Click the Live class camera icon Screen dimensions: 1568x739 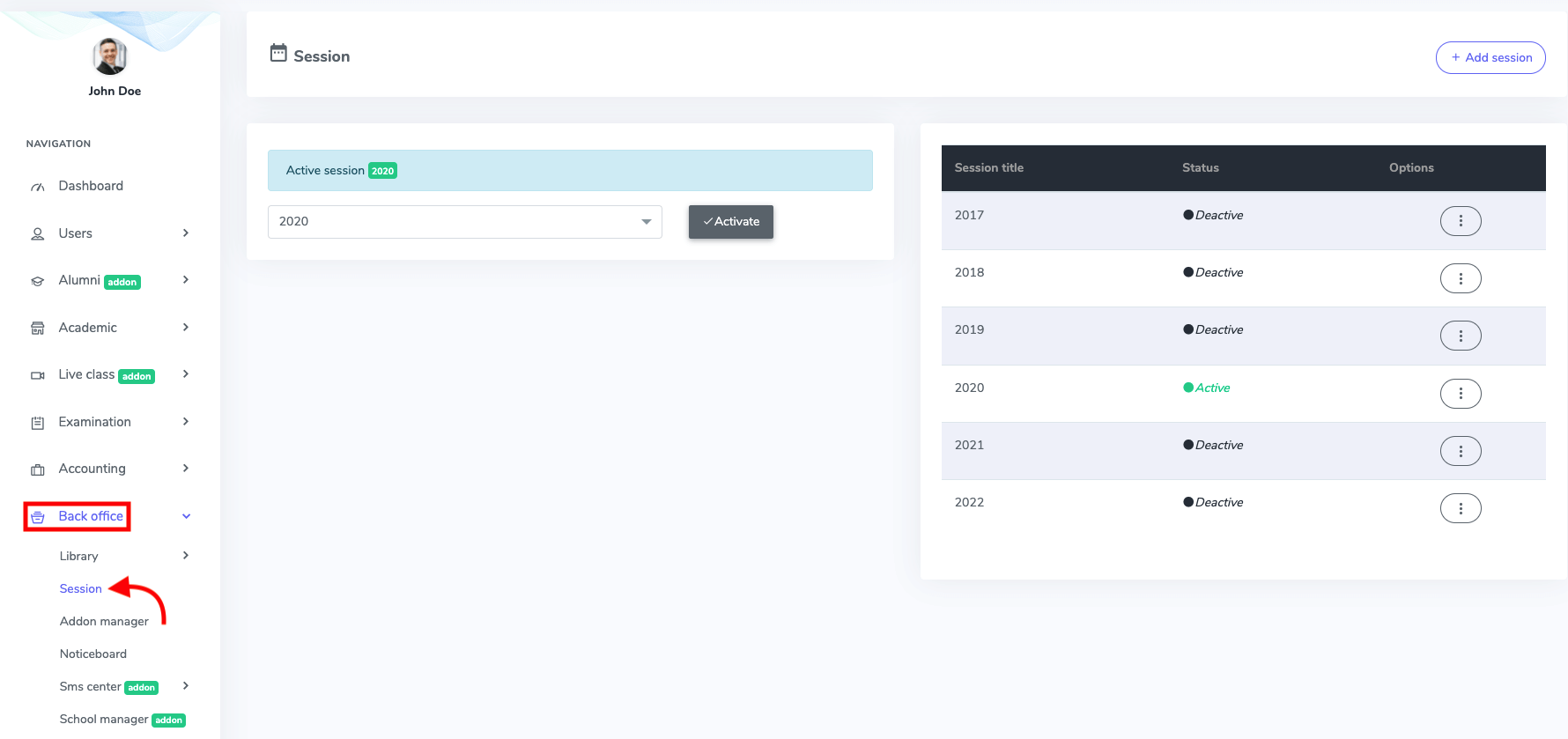(38, 376)
